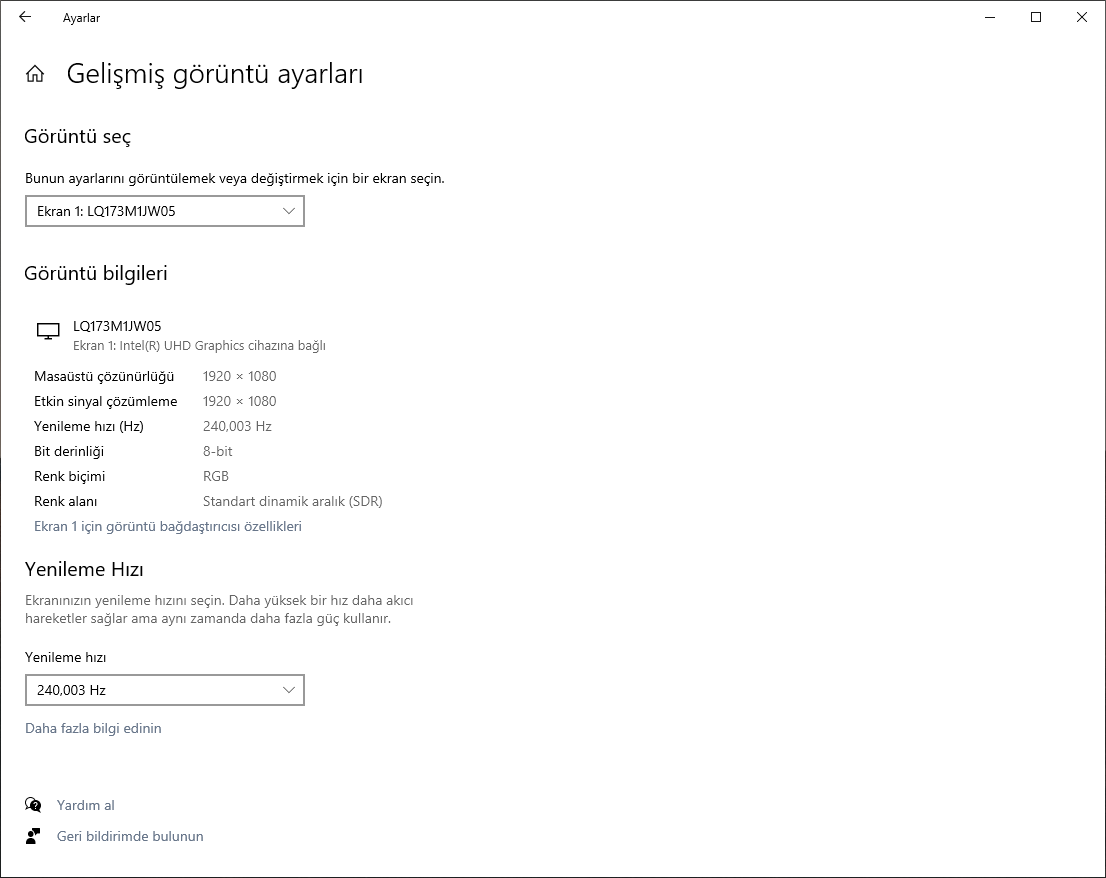Click the Masaüstü çözünürlüğü label
Screen dimensions: 1106x878
[x=104, y=376]
